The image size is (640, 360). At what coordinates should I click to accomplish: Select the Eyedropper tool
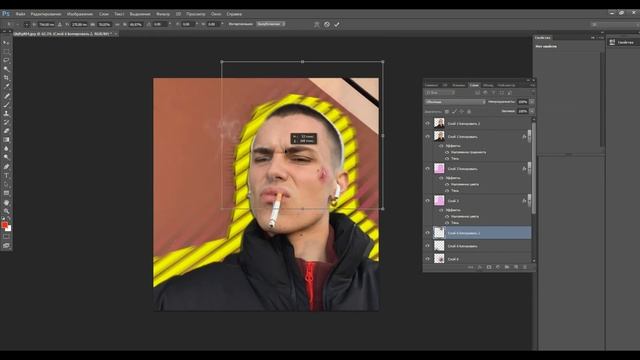[x=6, y=87]
